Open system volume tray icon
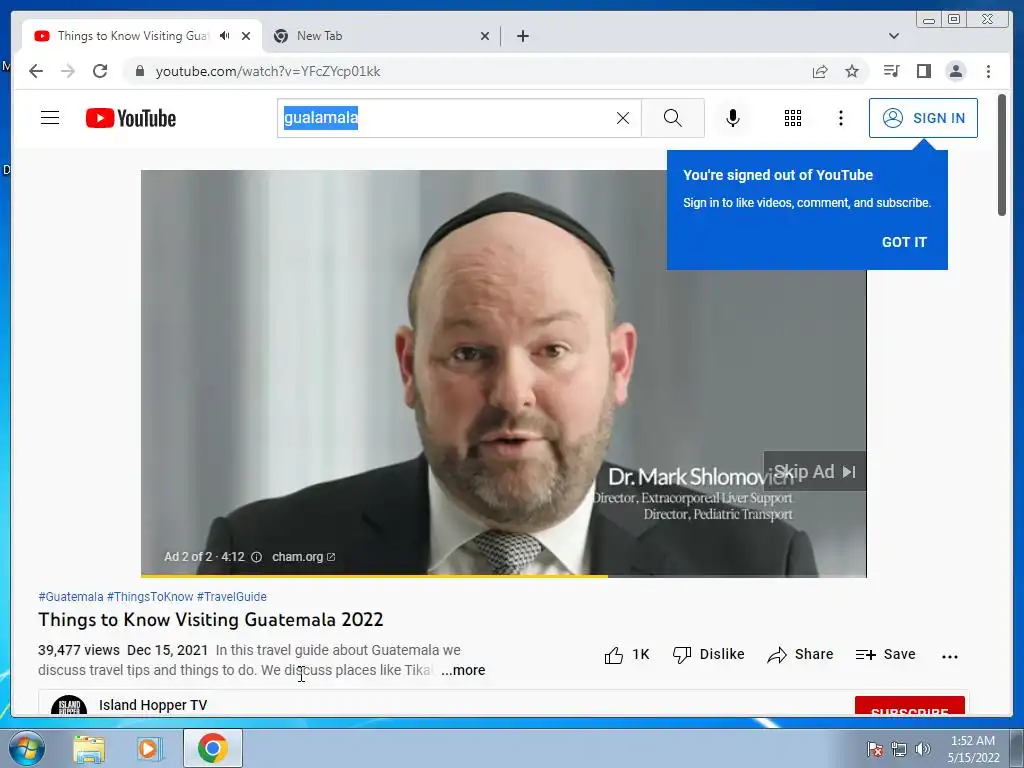Viewport: 1024px width, 768px height. pyautogui.click(x=922, y=749)
